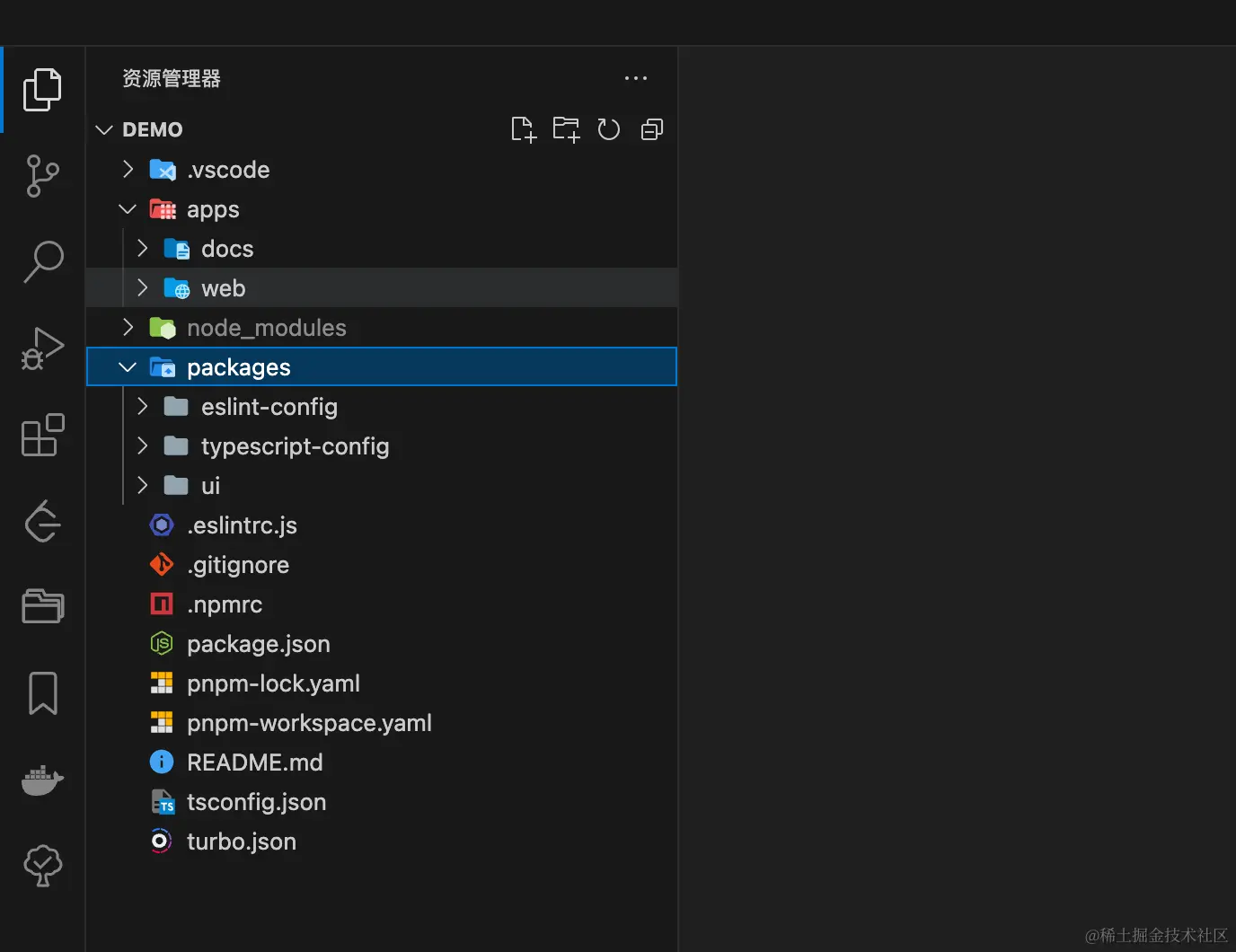Click the typescript-config folder icon
1236x952 pixels.
pos(176,446)
